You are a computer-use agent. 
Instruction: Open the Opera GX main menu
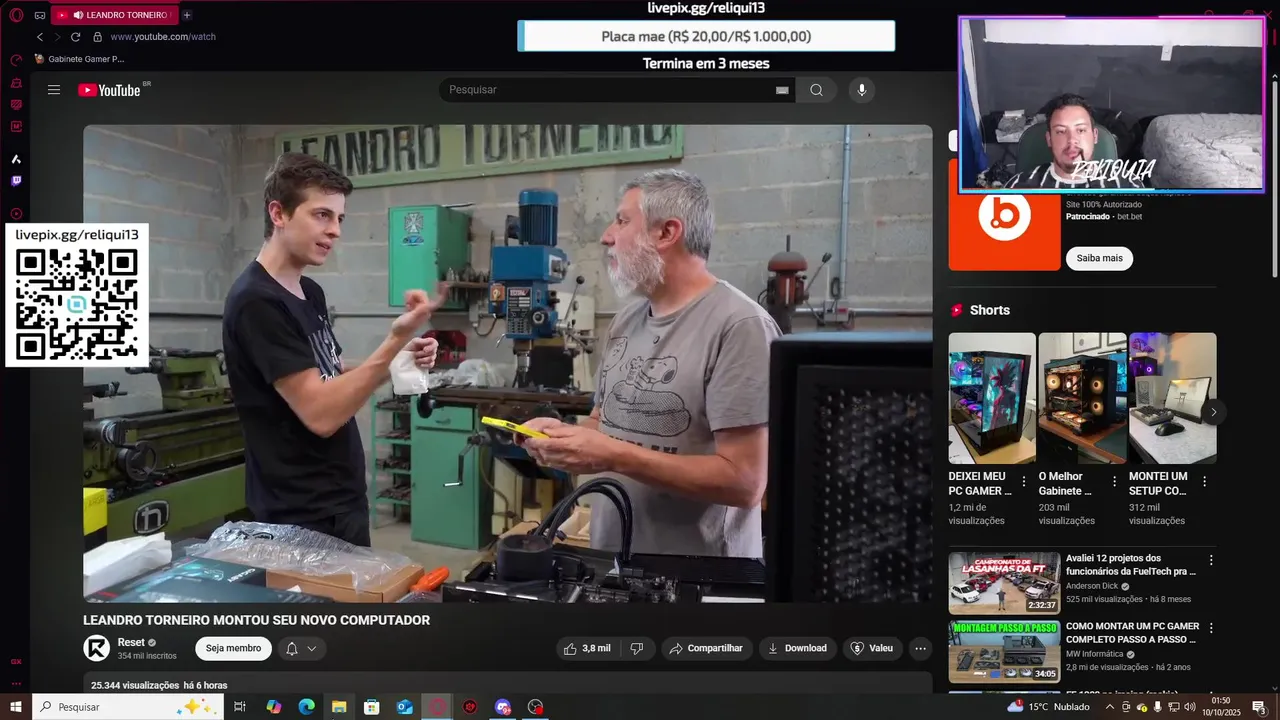16,15
